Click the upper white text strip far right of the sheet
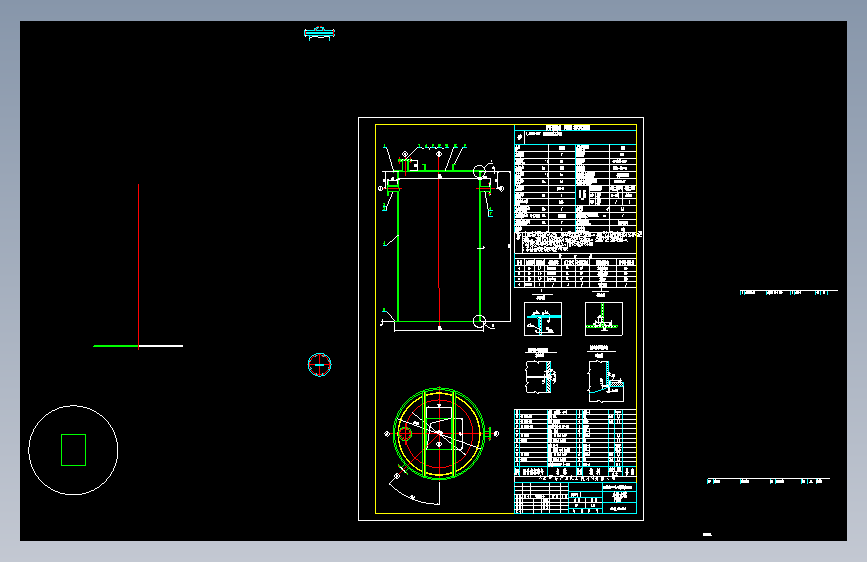Image resolution: width=867 pixels, height=562 pixels. point(788,292)
